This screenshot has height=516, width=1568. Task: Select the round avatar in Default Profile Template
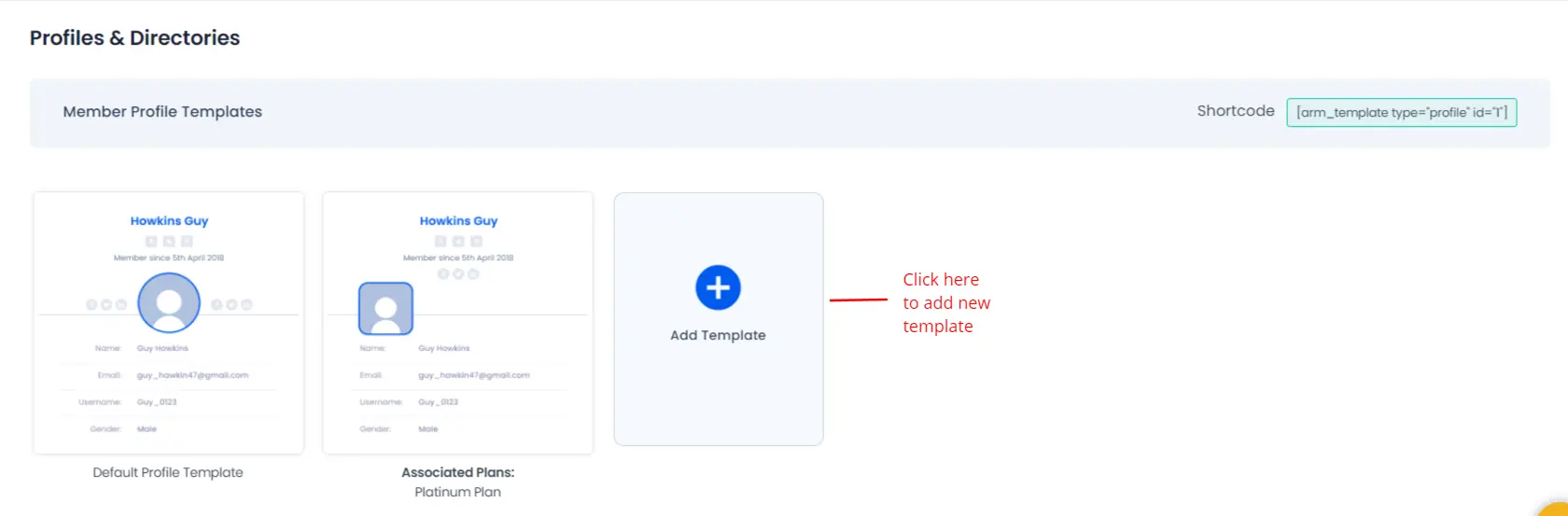coord(169,303)
